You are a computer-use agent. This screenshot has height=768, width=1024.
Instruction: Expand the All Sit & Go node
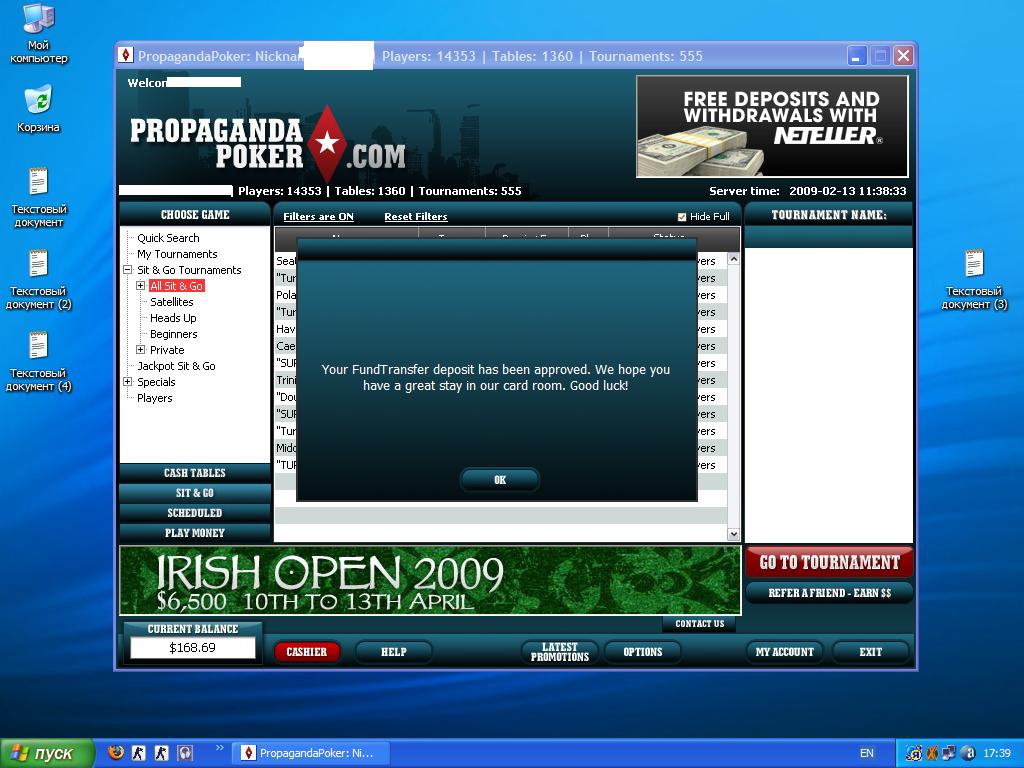[141, 286]
